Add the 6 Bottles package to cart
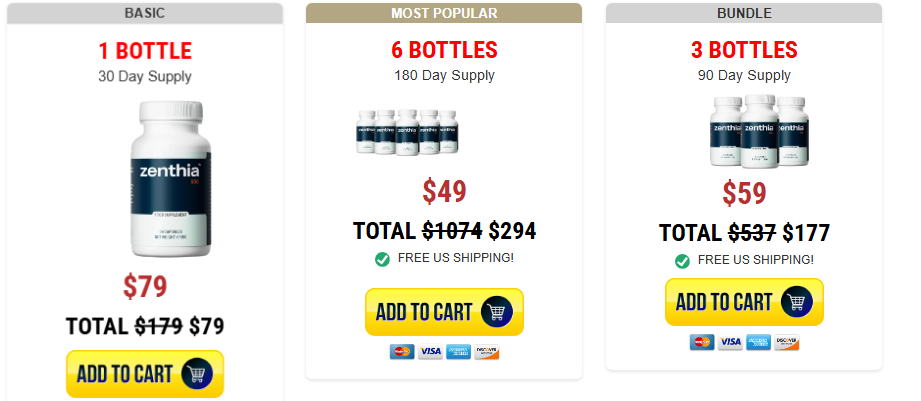This screenshot has width=921, height=401. tap(444, 312)
